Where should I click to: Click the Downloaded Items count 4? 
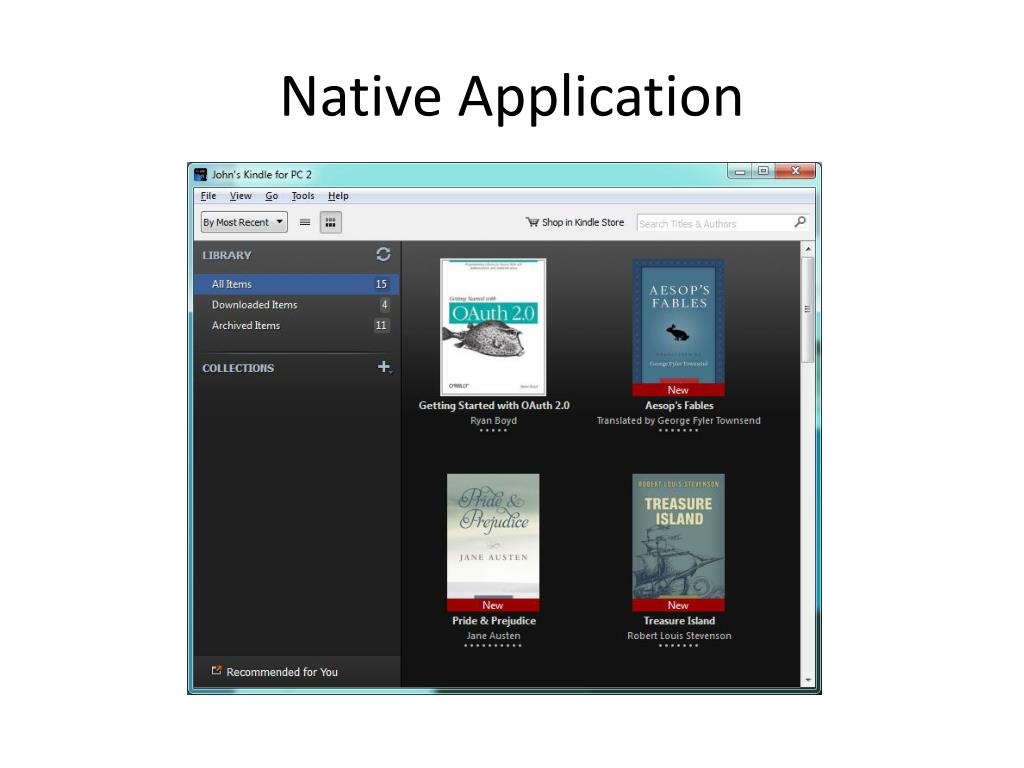[x=385, y=305]
